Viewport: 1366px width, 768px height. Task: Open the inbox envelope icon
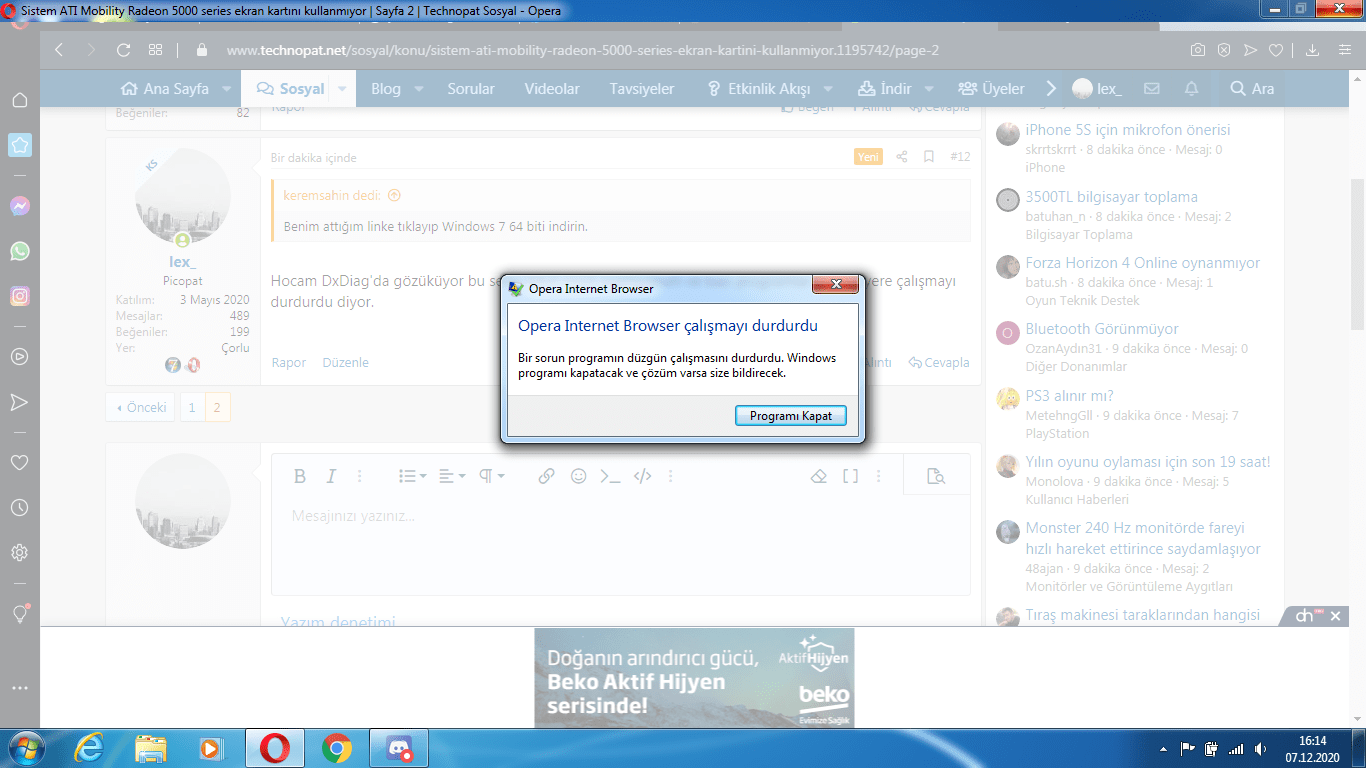(x=1151, y=89)
